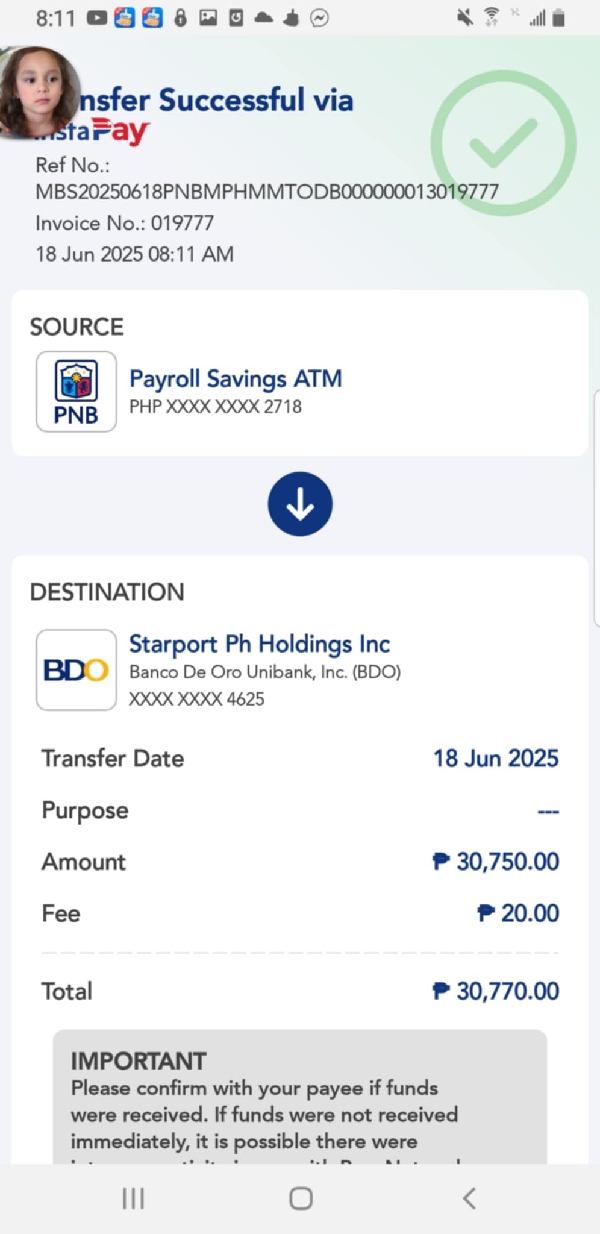Tap the blue down arrow circle

coord(300,504)
